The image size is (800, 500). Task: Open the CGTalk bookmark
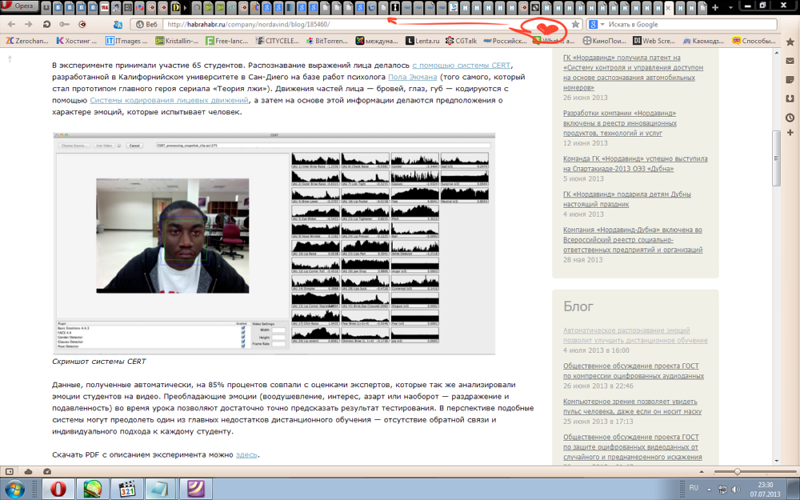pos(459,41)
